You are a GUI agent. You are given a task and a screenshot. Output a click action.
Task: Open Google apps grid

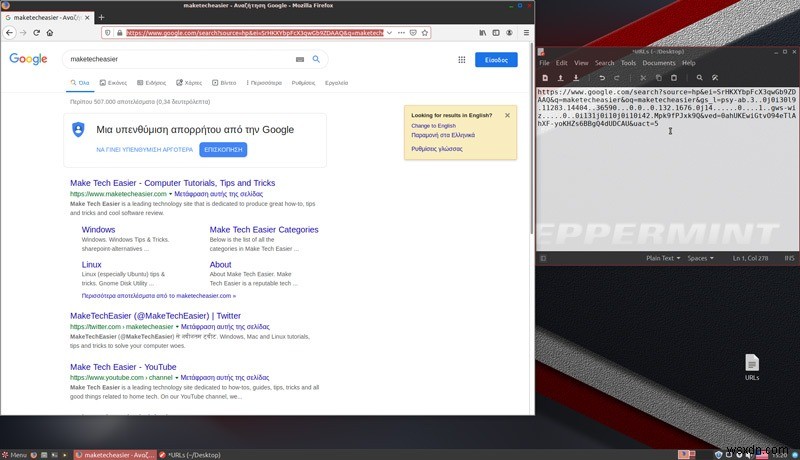(462, 60)
